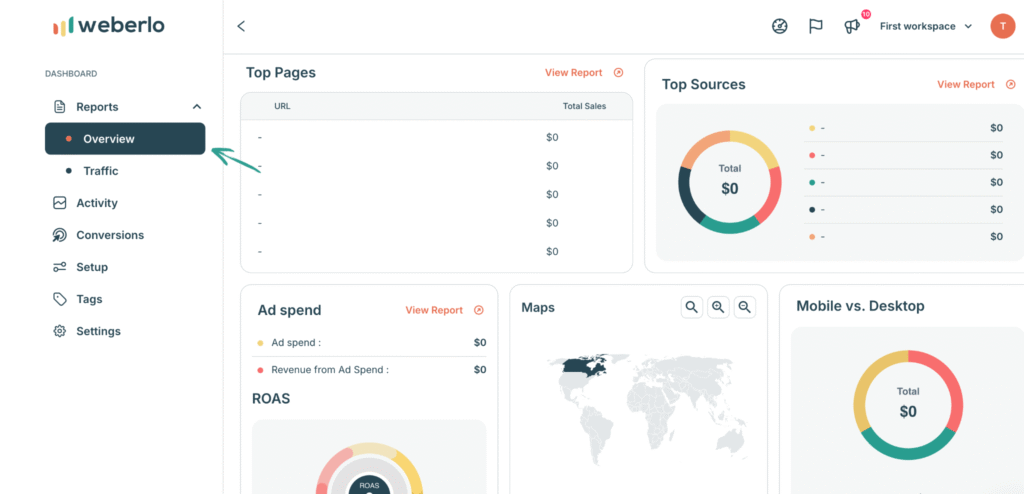
Task: Click the green legend dot in Top Sources
Action: pos(812,182)
